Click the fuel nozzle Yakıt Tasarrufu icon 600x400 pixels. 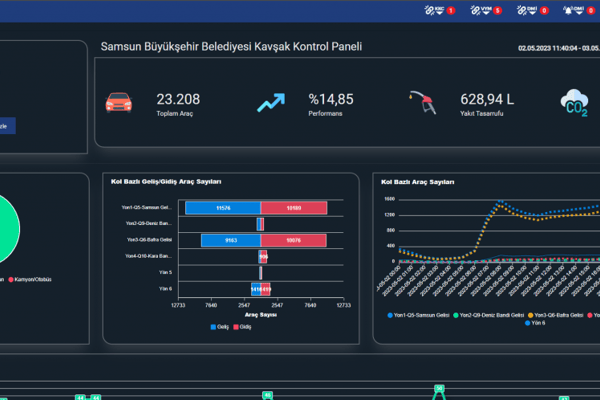pyautogui.click(x=423, y=102)
